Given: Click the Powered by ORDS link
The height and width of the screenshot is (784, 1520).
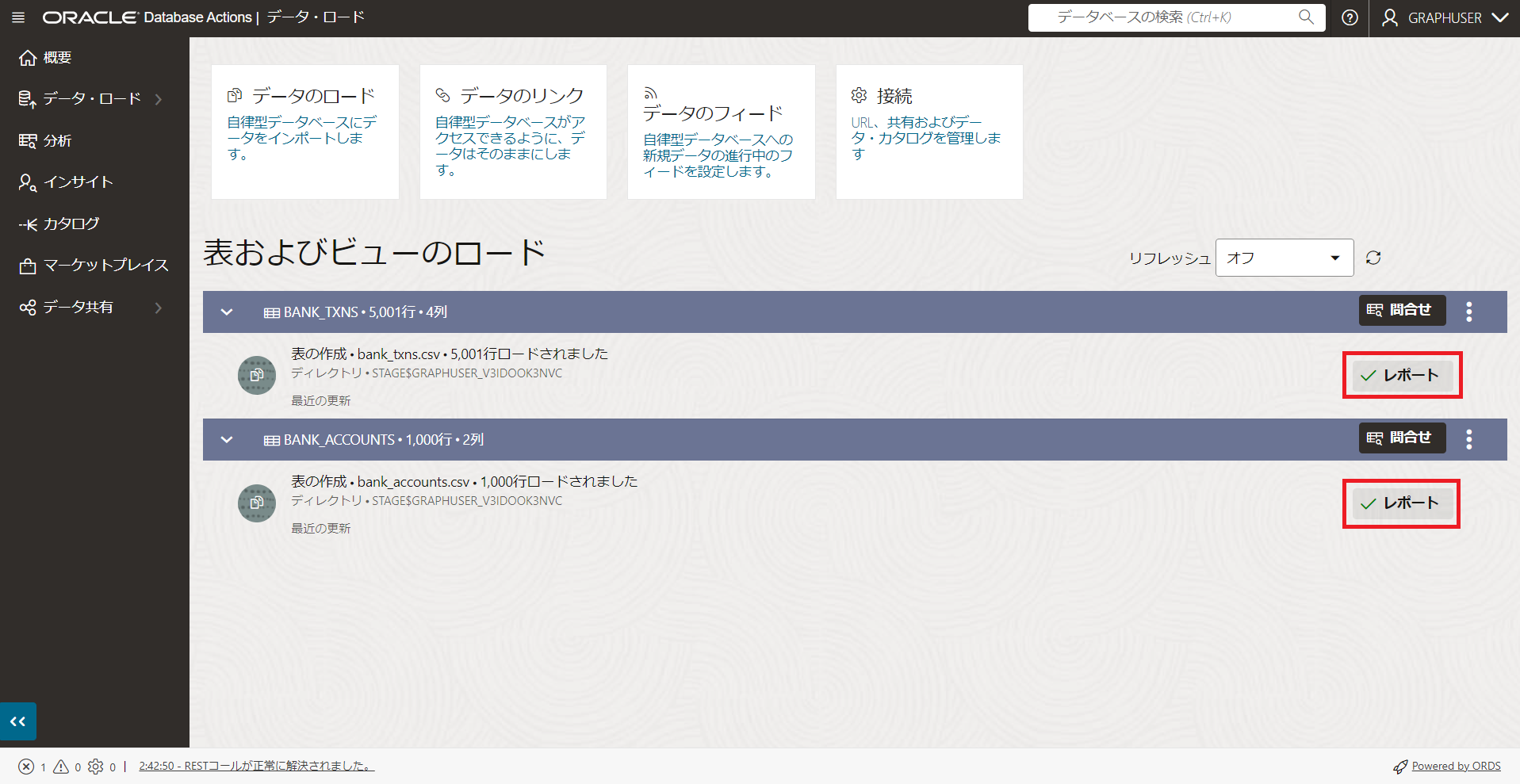Looking at the screenshot, I should tap(1455, 766).
